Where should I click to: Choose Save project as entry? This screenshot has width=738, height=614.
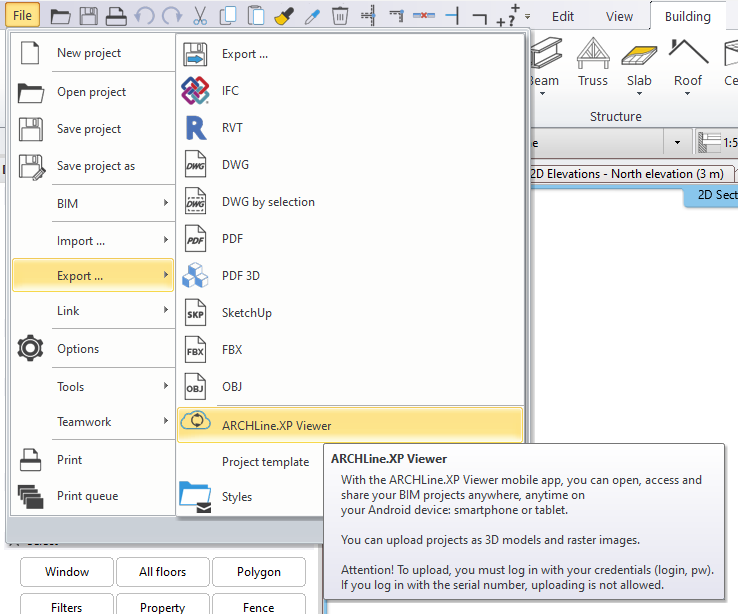(93, 166)
